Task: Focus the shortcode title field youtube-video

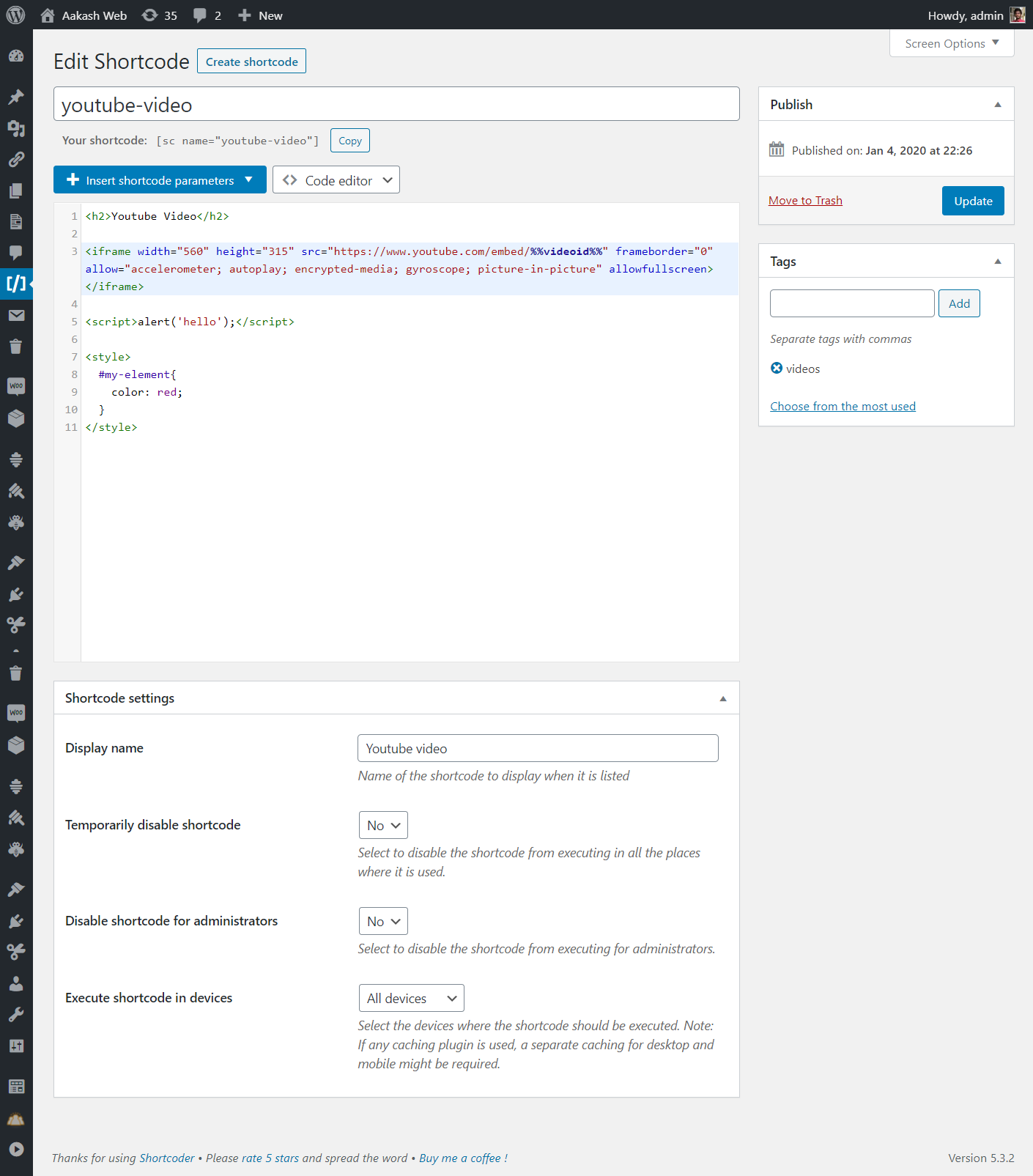Action: click(x=396, y=104)
